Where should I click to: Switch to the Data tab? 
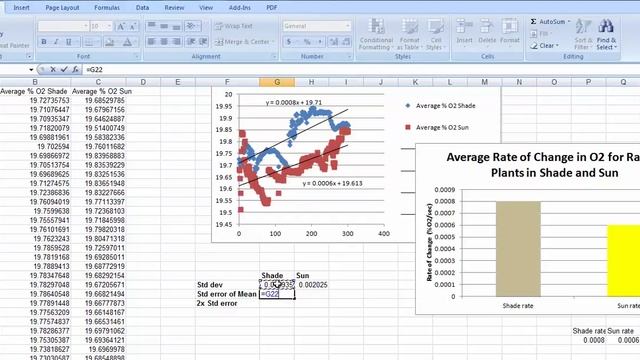(x=142, y=7)
